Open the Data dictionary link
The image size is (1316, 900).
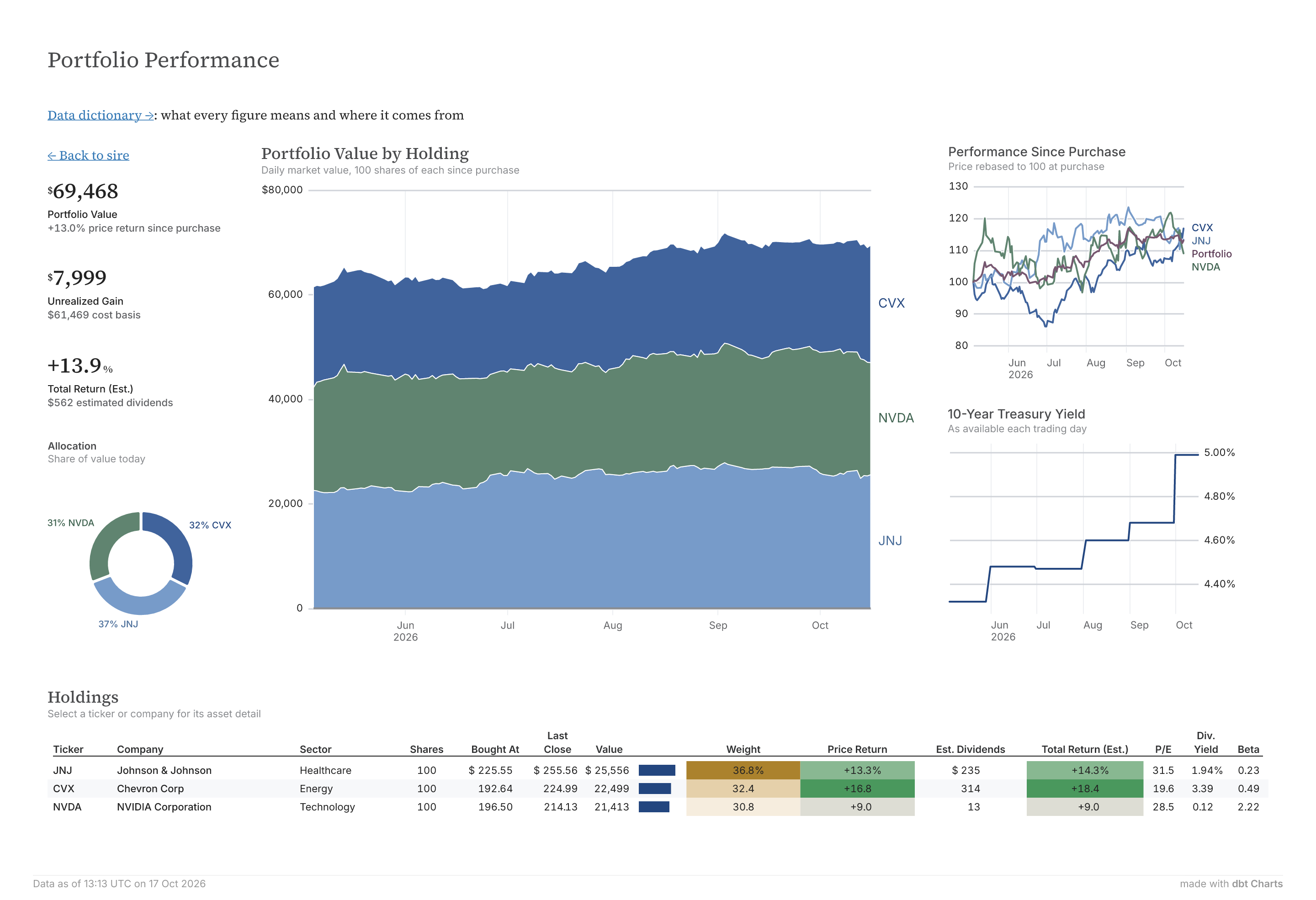pos(101,116)
